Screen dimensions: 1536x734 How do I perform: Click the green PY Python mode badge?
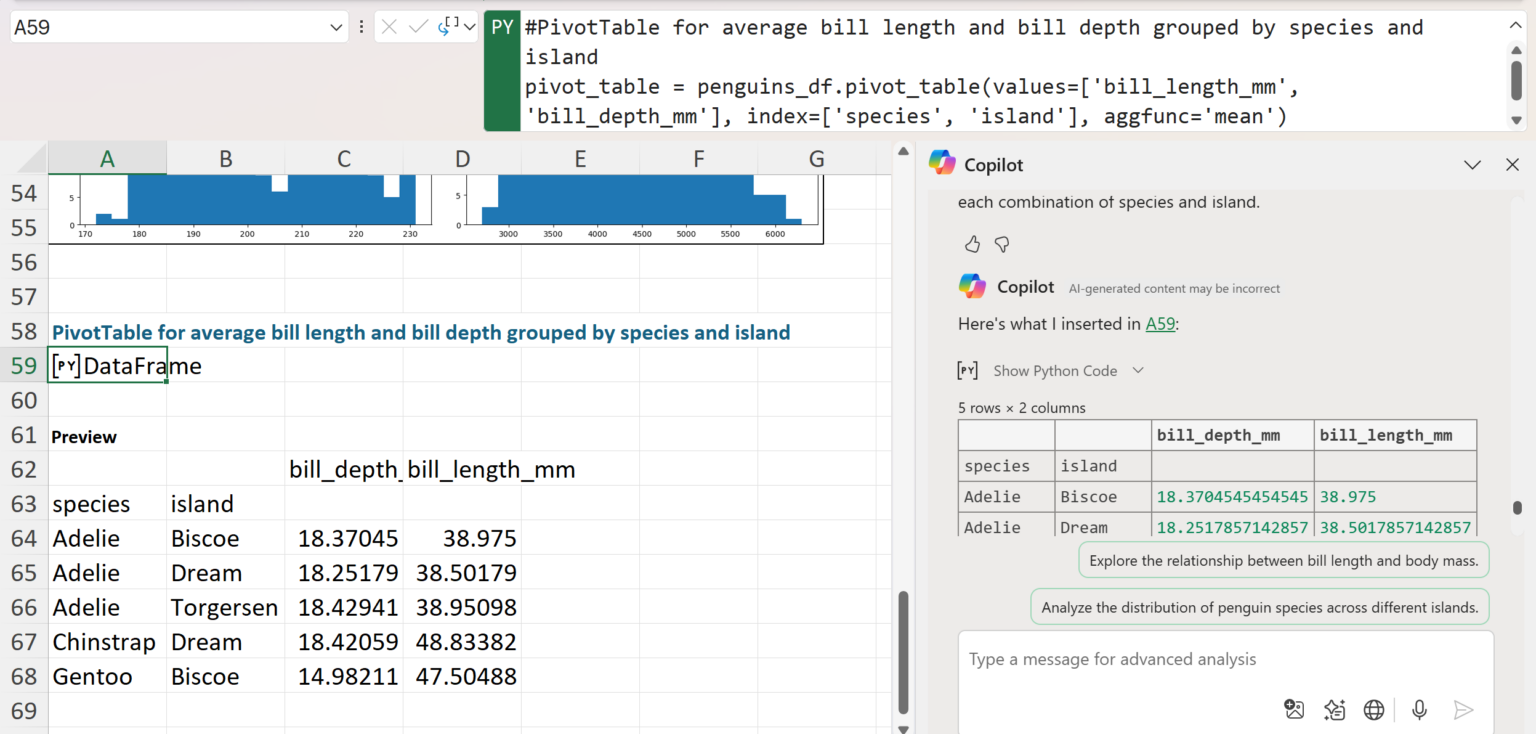[502, 27]
